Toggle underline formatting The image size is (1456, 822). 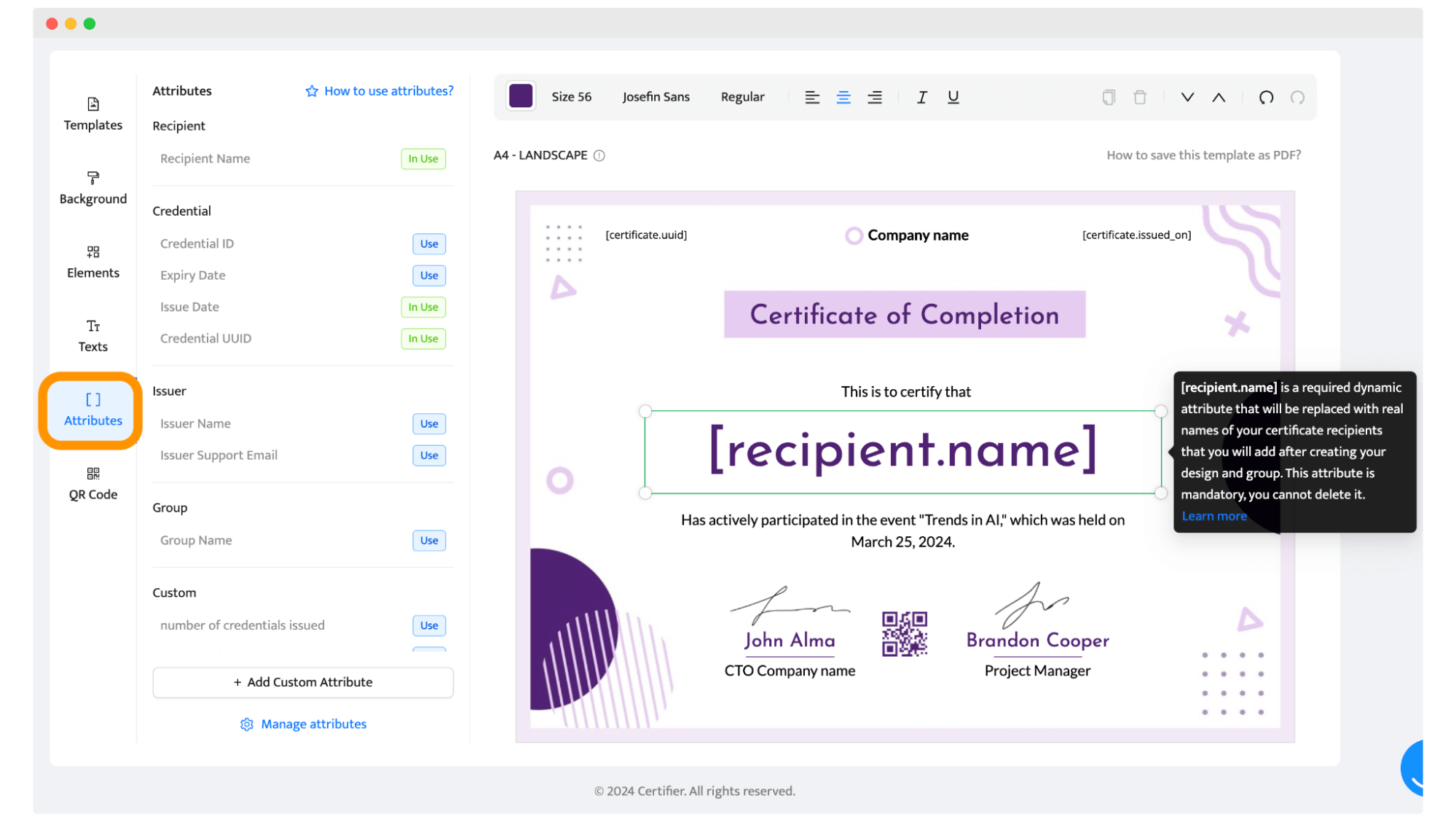953,97
